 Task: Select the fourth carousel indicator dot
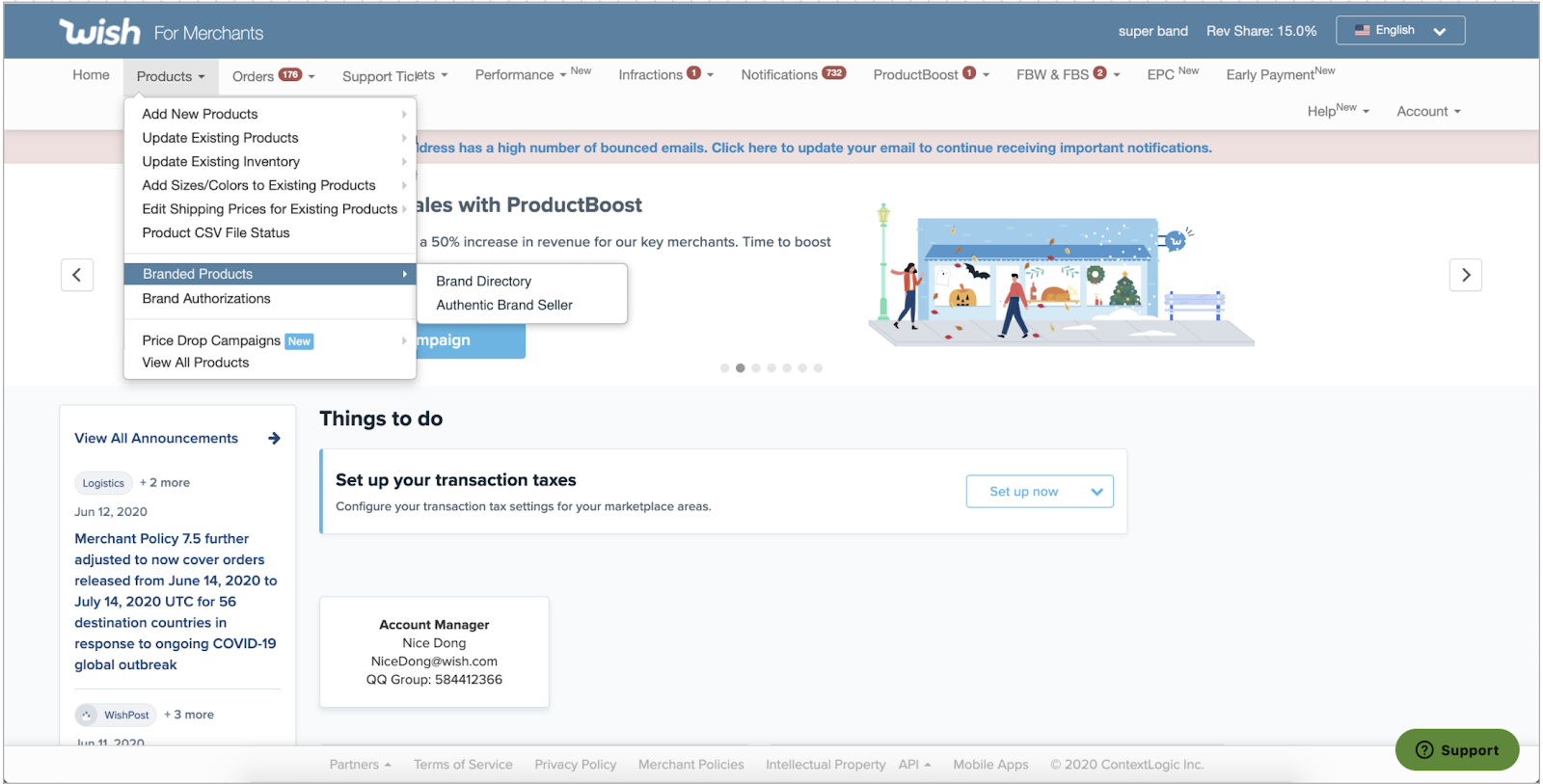pyautogui.click(x=771, y=368)
